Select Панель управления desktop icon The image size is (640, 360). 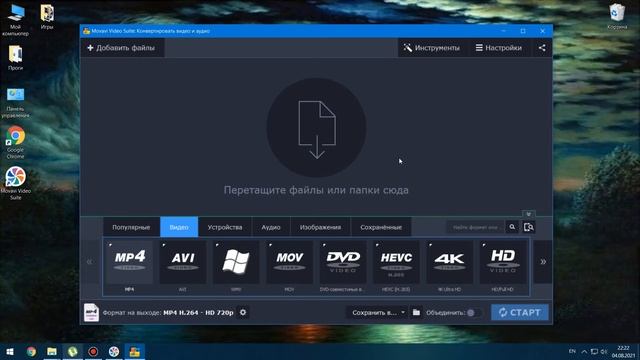(x=15, y=102)
